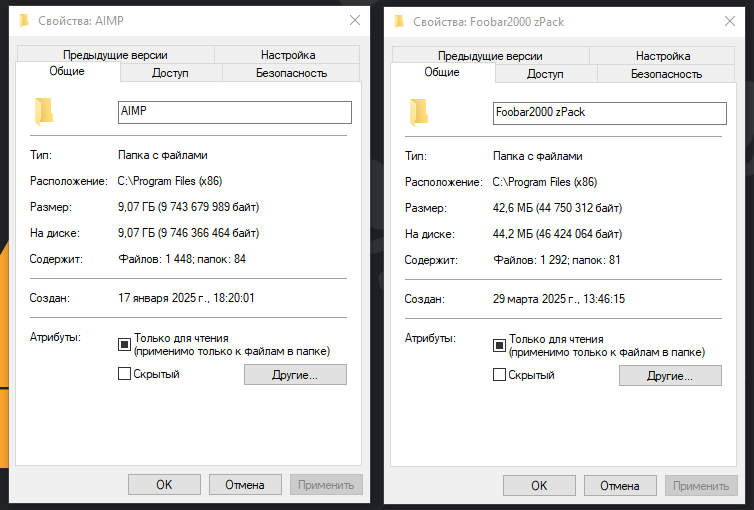Viewport: 754px width, 510px height.
Task: Focus the 'Foobar2000 zPack' name text box
Action: [x=610, y=112]
